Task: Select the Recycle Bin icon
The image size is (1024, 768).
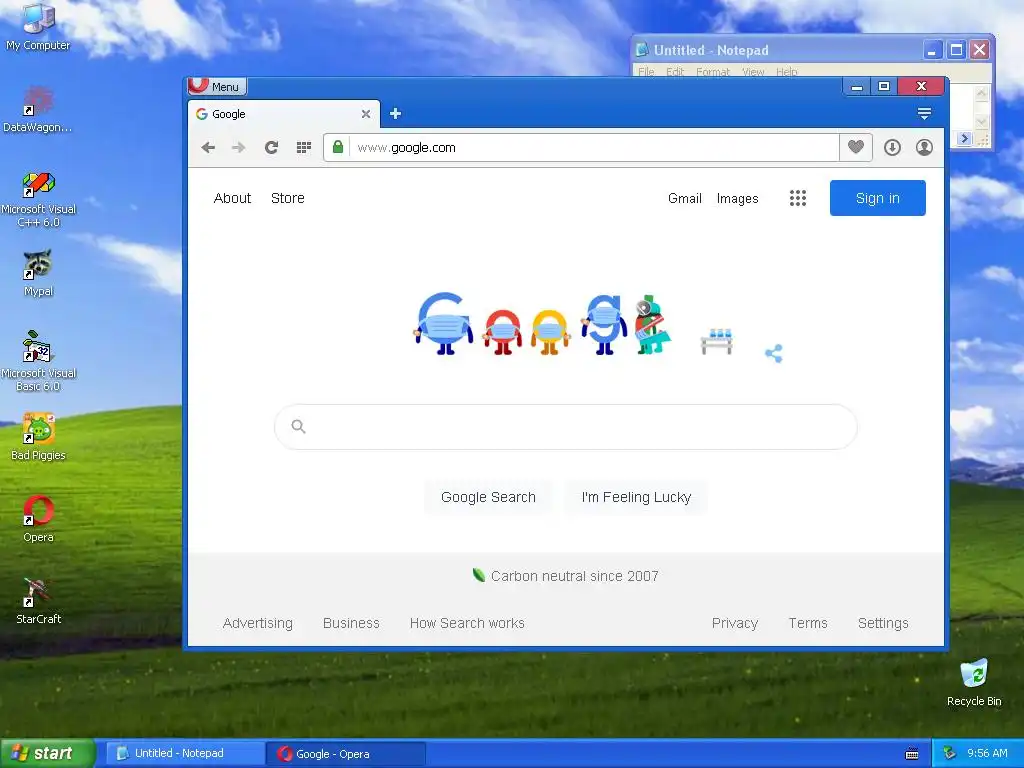Action: (x=974, y=683)
